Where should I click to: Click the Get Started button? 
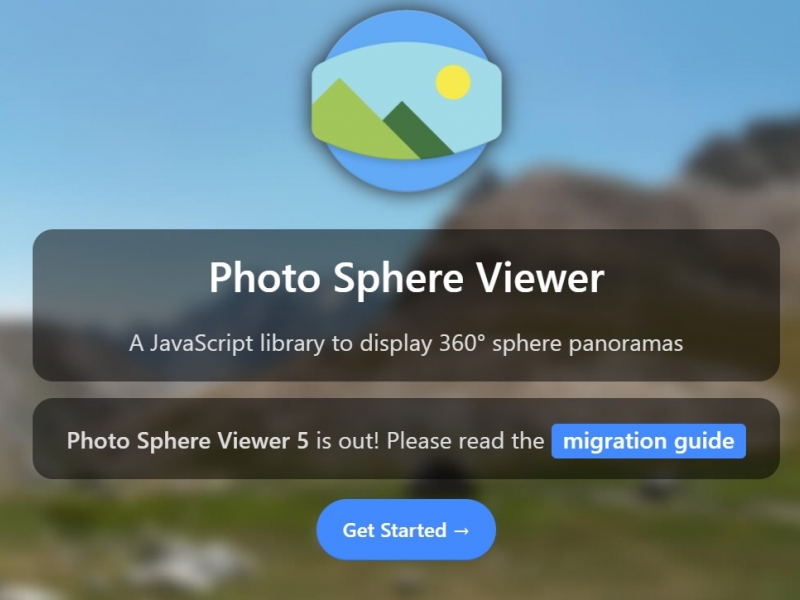point(406,530)
